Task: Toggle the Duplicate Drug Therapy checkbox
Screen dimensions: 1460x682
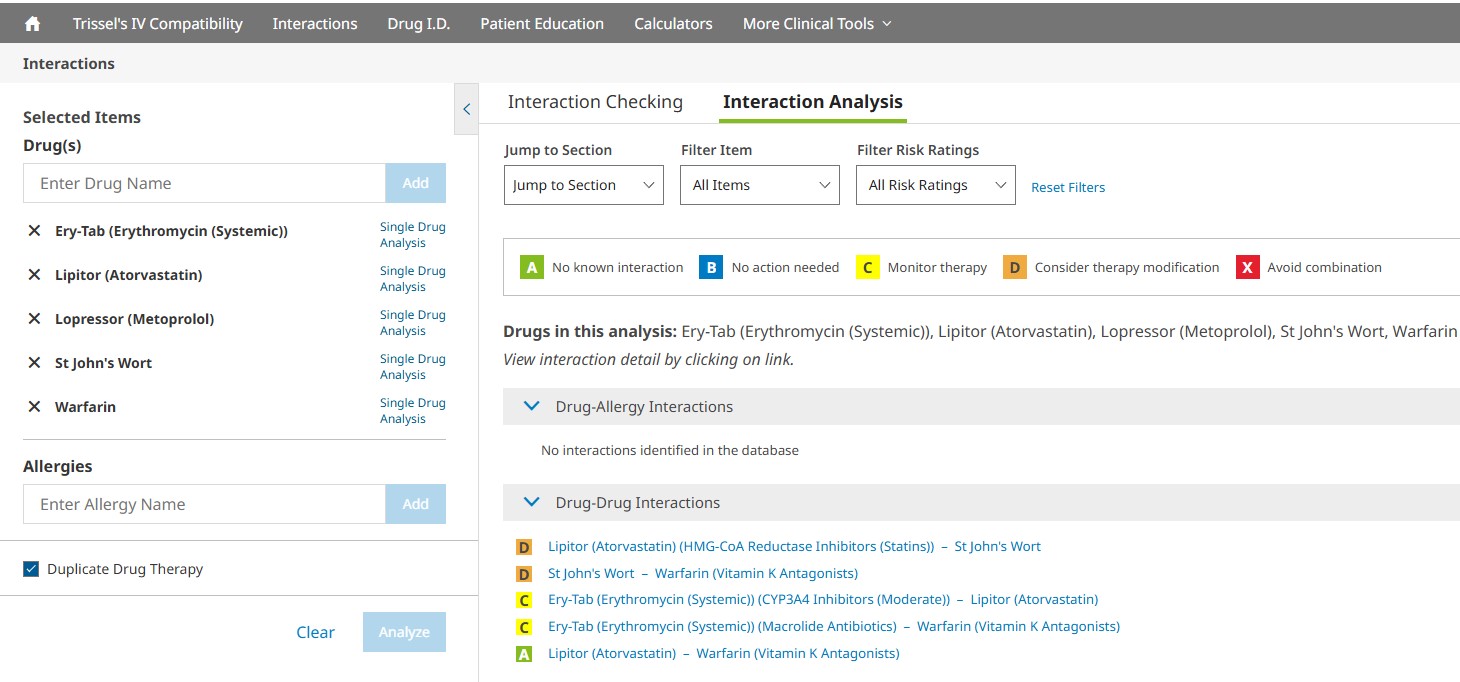Action: click(x=31, y=569)
